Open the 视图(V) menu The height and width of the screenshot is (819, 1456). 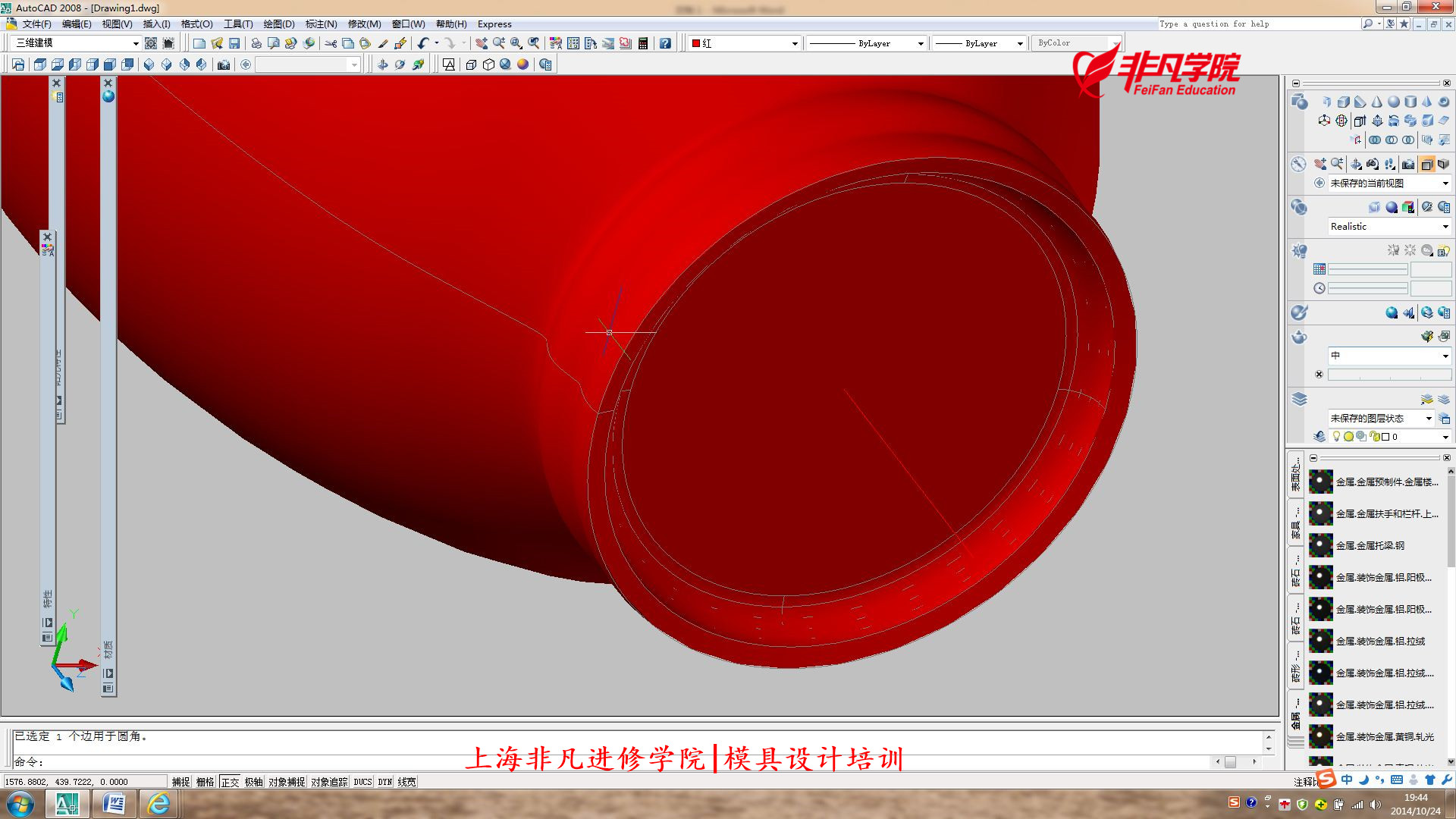click(x=118, y=24)
